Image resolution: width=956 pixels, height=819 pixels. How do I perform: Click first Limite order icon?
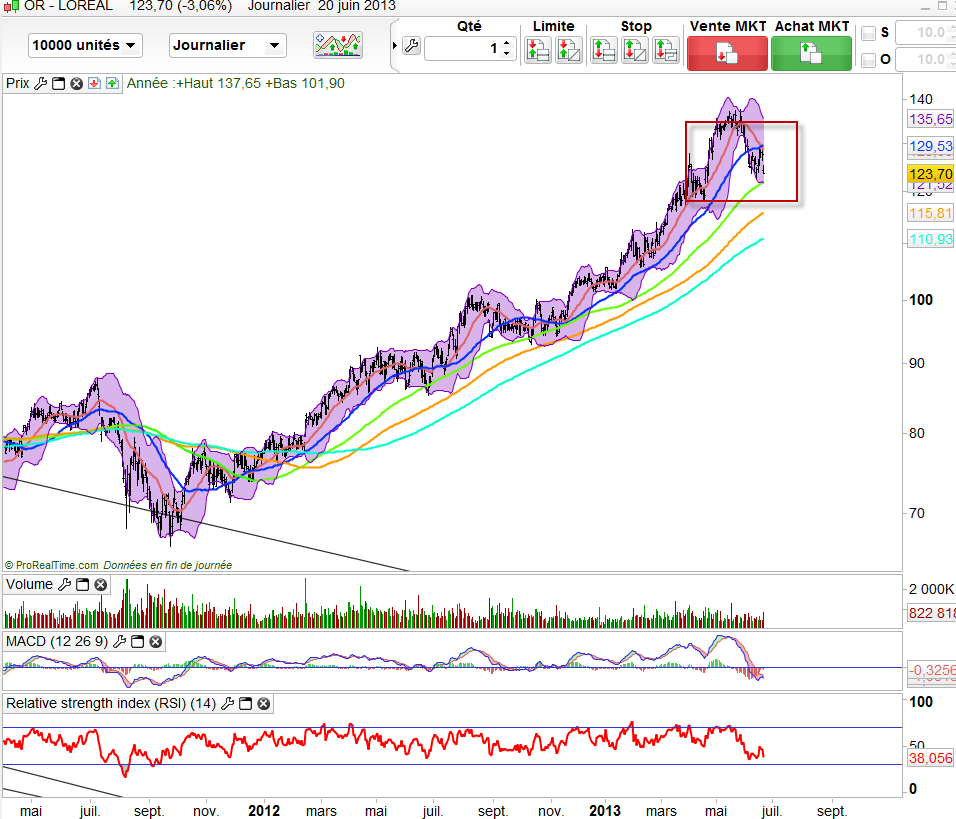537,48
